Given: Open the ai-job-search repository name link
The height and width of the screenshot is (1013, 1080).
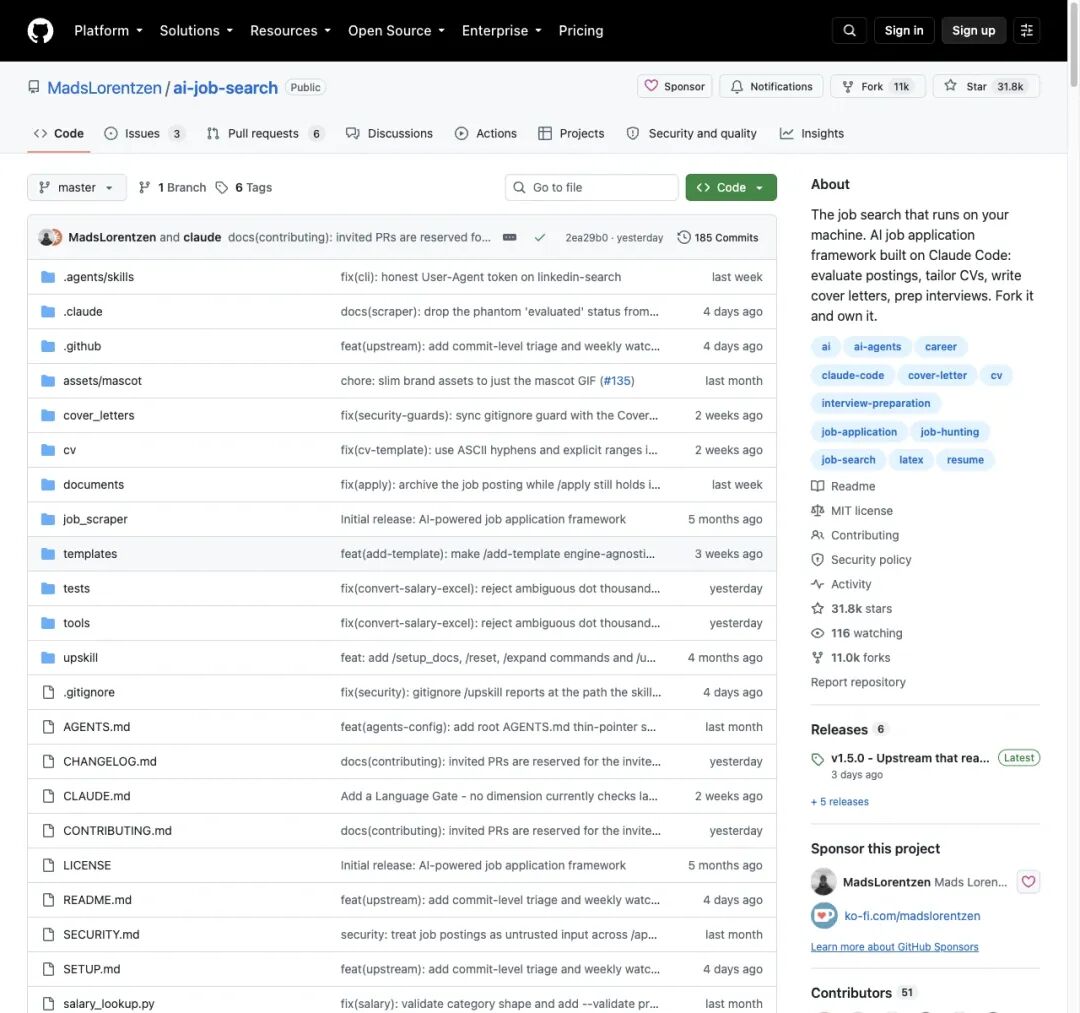Looking at the screenshot, I should (x=225, y=87).
